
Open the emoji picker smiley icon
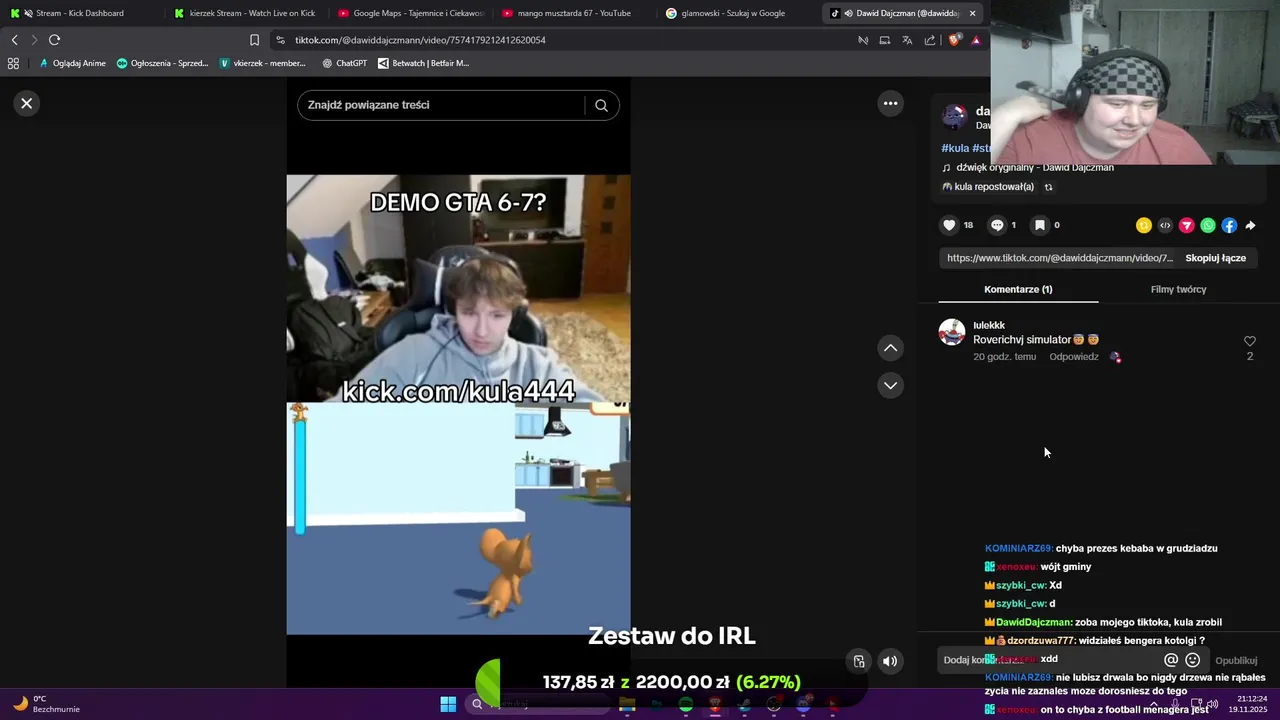pyautogui.click(x=1192, y=660)
